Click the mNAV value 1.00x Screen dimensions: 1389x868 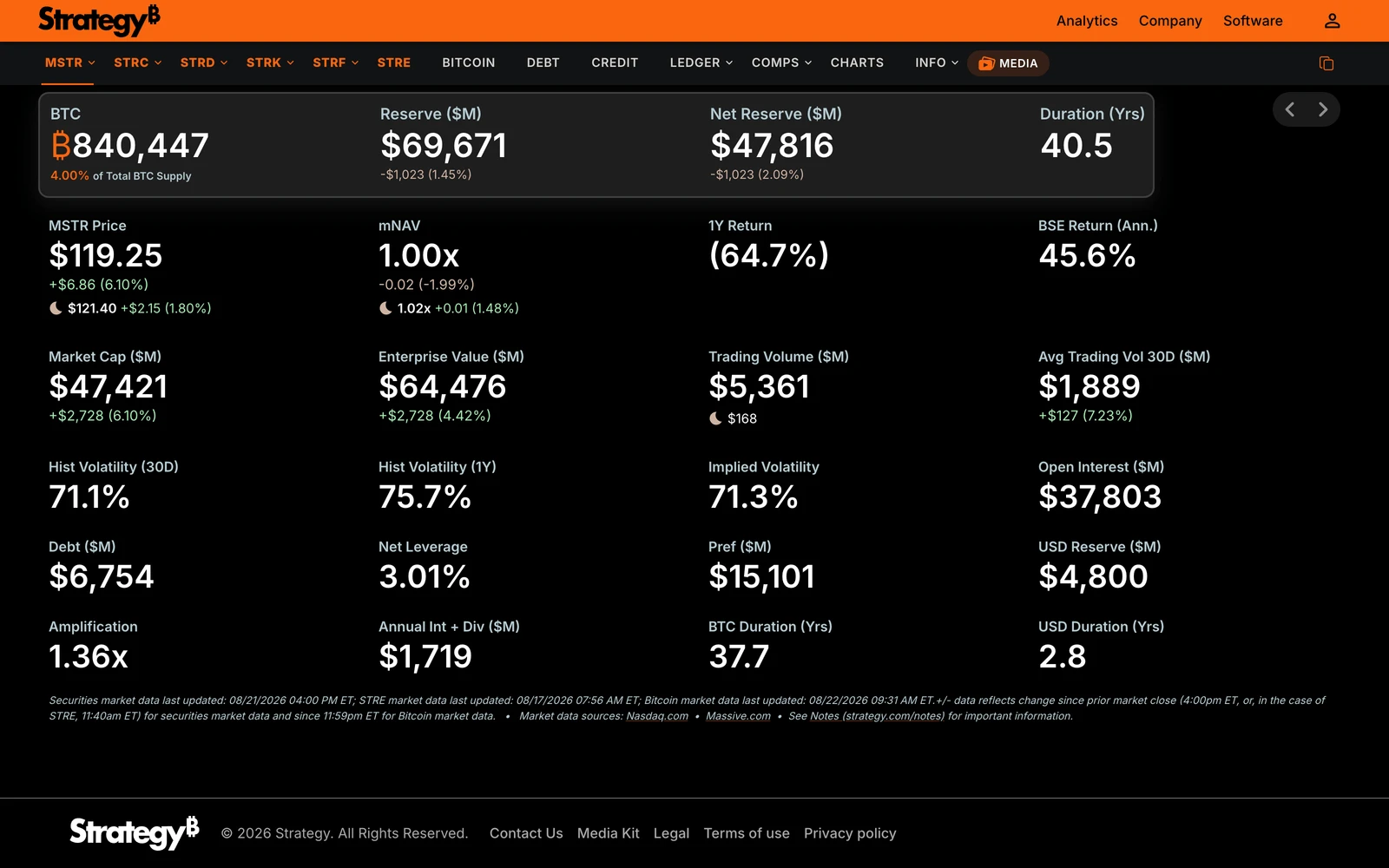click(x=418, y=256)
